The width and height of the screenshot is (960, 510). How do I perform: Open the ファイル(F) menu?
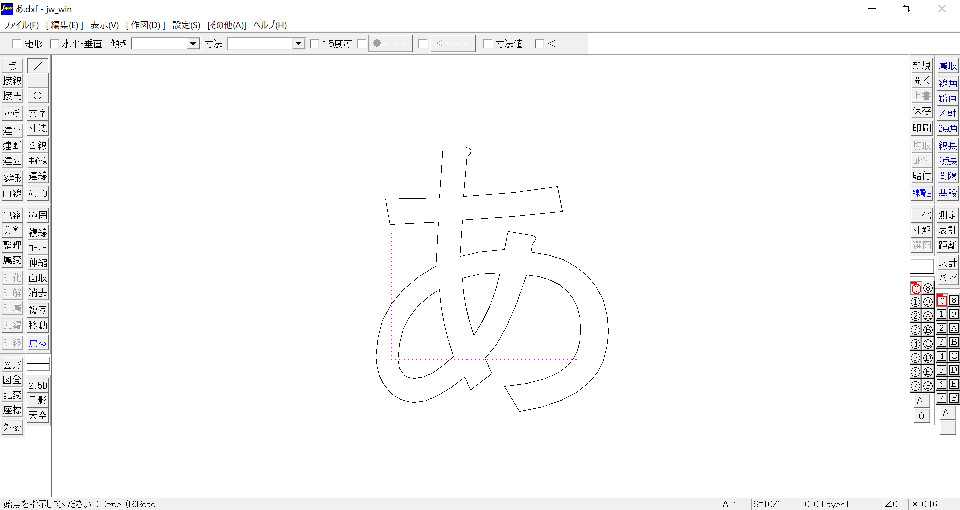pyautogui.click(x=22, y=25)
